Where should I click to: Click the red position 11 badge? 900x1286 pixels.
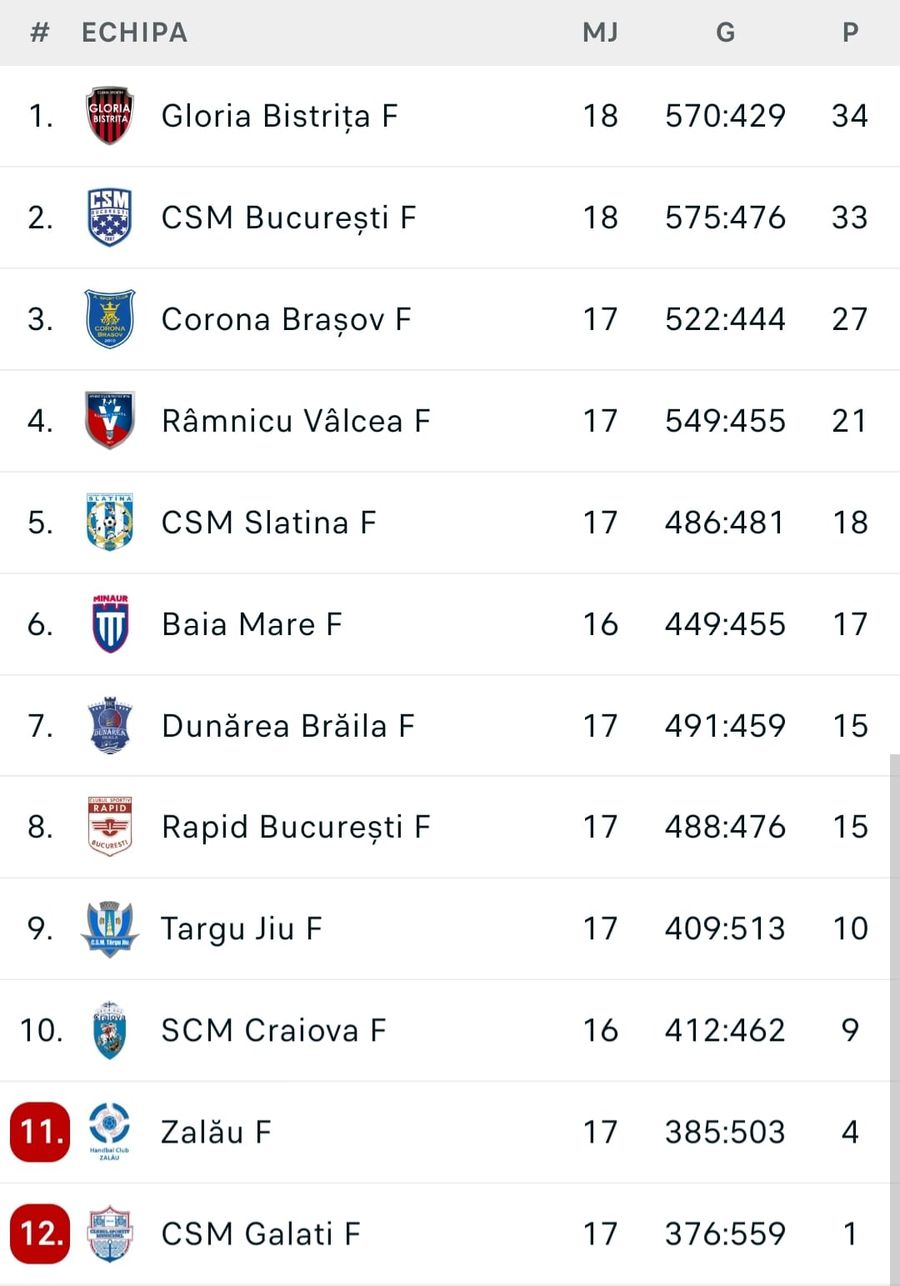tap(40, 1132)
